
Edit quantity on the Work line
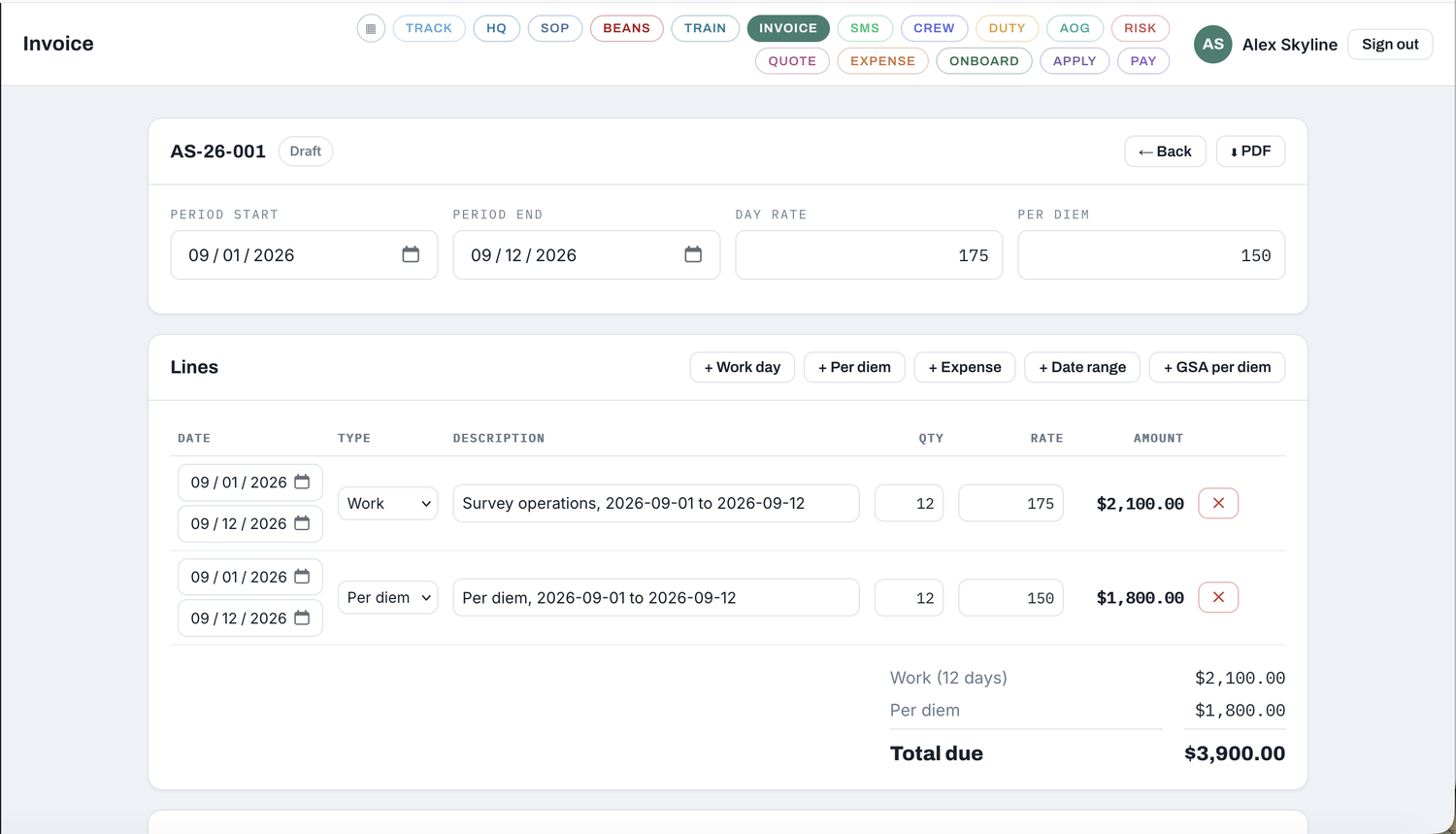pos(909,503)
